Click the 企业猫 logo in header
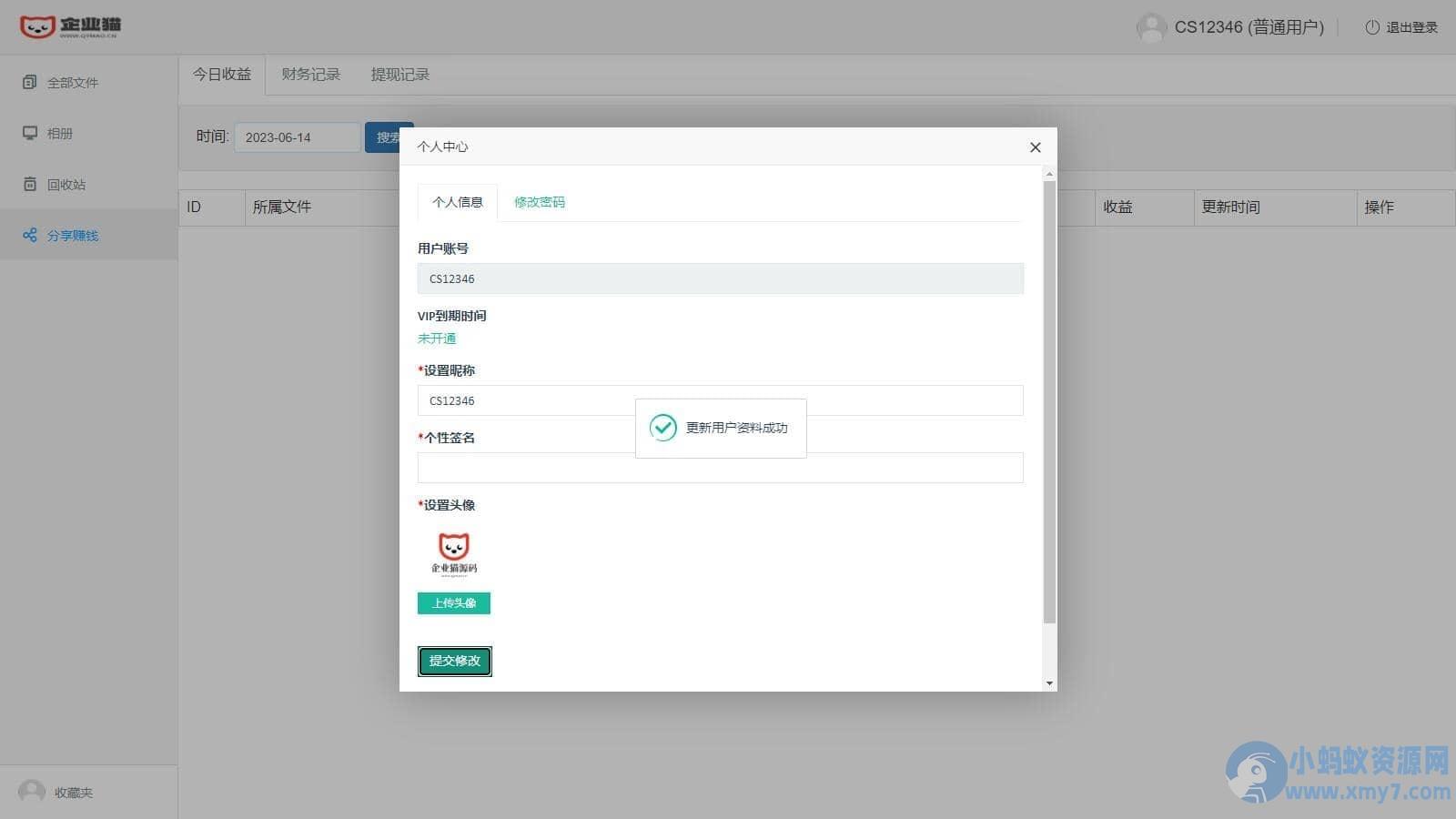The height and width of the screenshot is (819, 1456). (x=70, y=26)
